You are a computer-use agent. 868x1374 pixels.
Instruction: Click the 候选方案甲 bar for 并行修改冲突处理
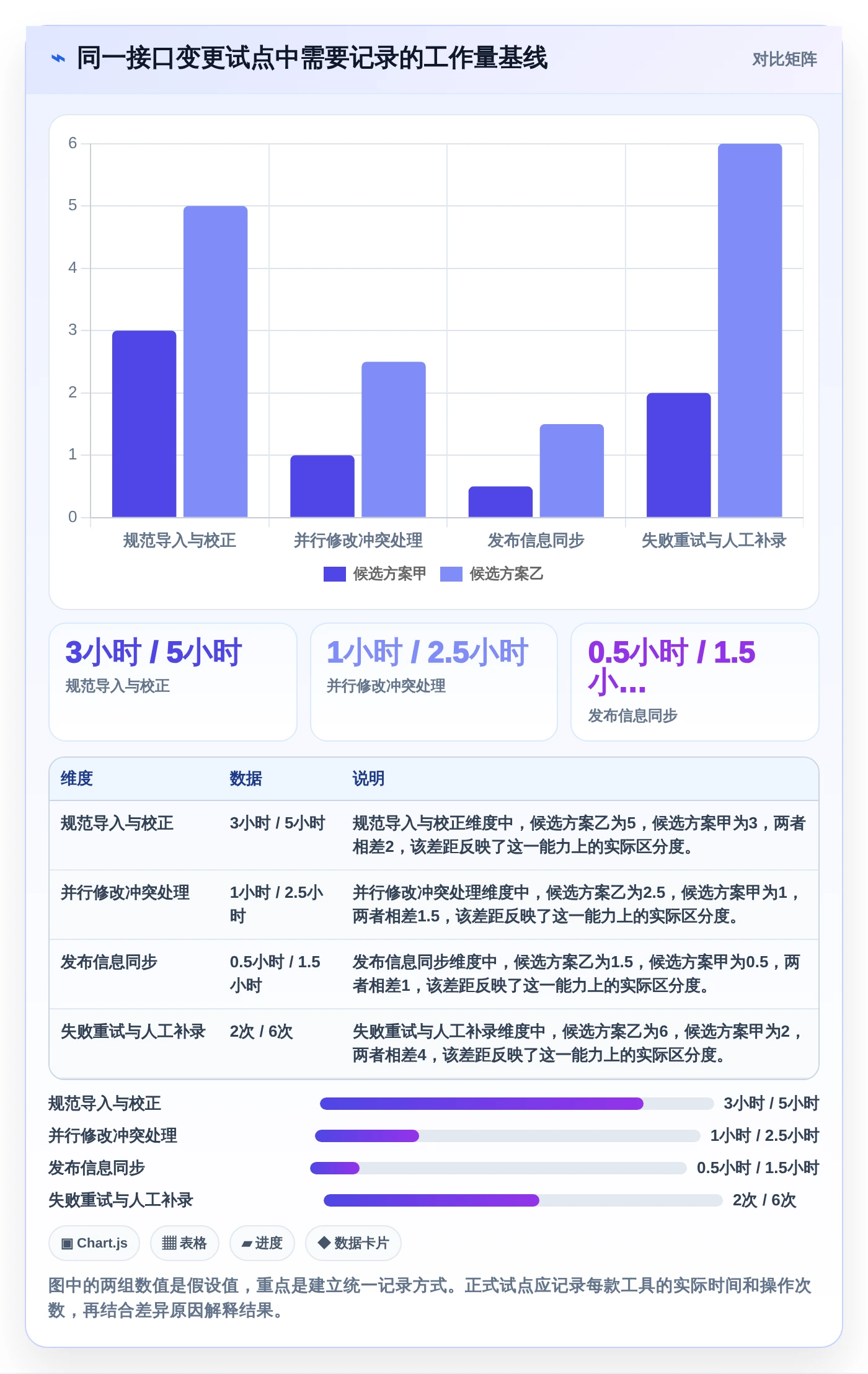coord(322,486)
